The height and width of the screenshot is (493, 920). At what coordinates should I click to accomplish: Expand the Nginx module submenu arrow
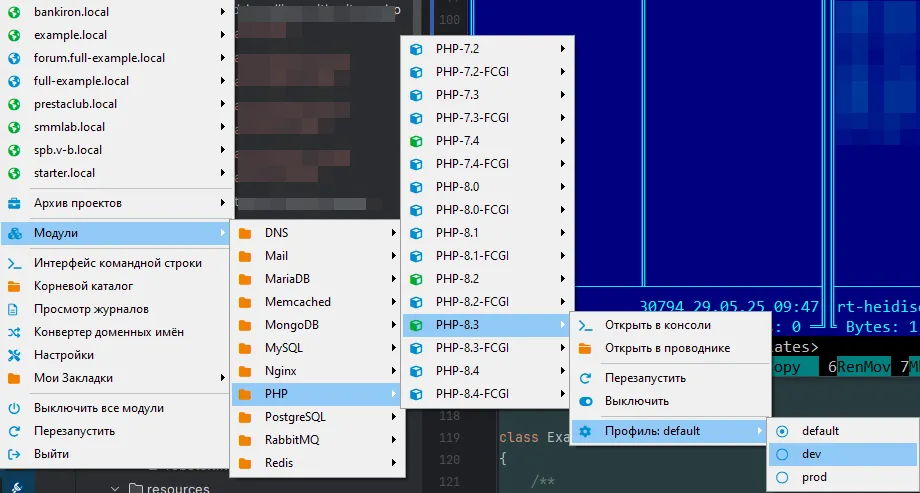tap(394, 372)
